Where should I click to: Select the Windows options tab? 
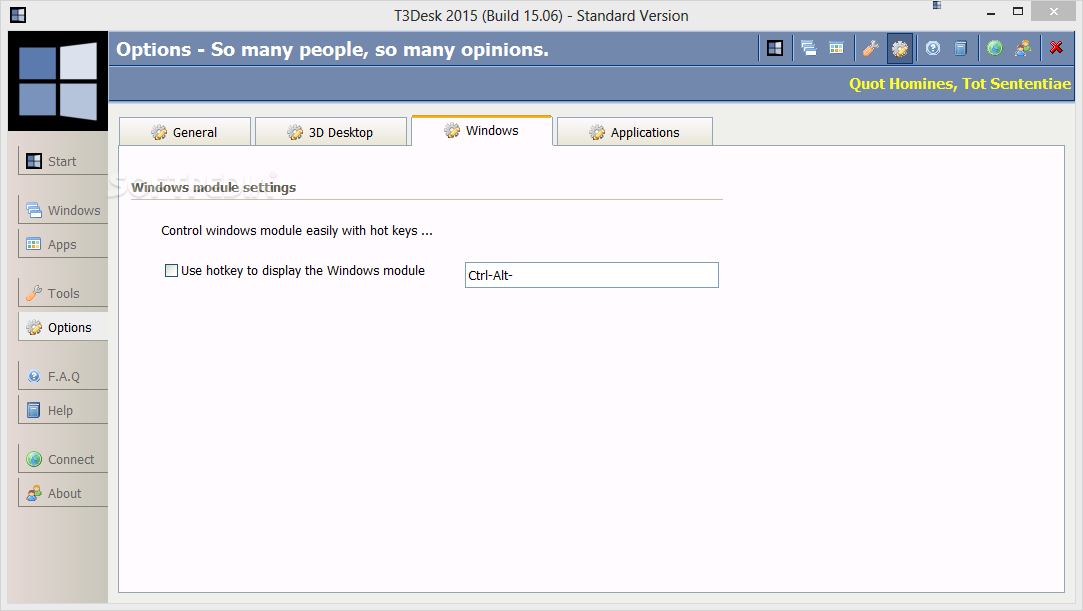point(482,130)
